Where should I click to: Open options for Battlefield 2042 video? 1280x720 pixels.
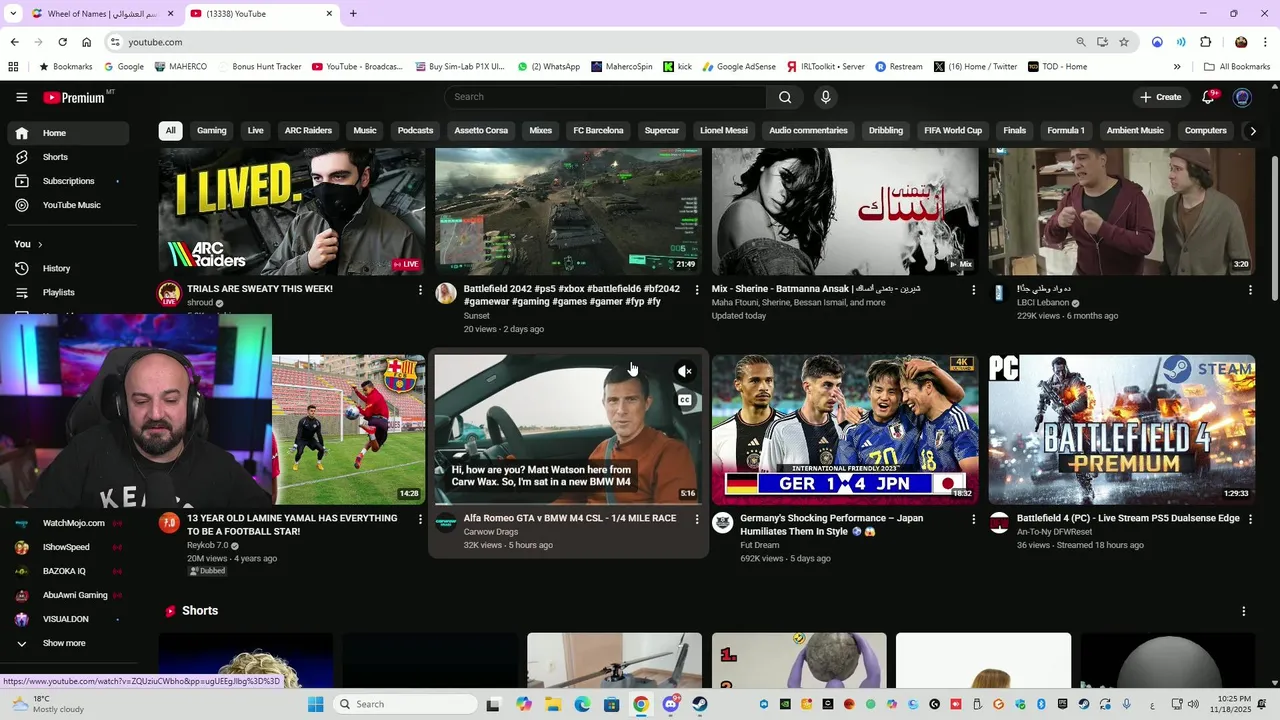tap(697, 290)
